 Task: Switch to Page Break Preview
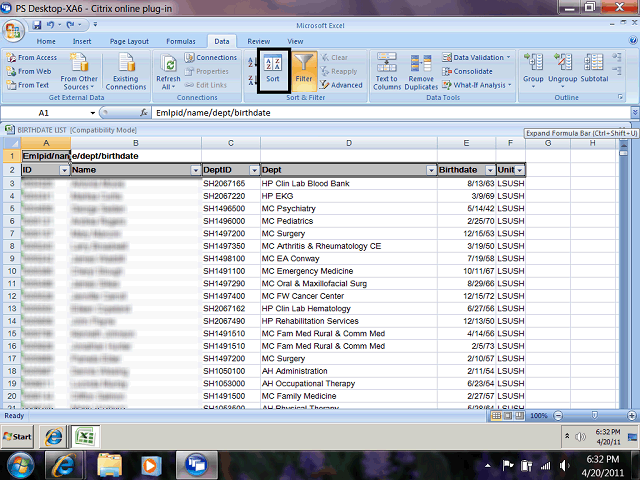tap(519, 416)
